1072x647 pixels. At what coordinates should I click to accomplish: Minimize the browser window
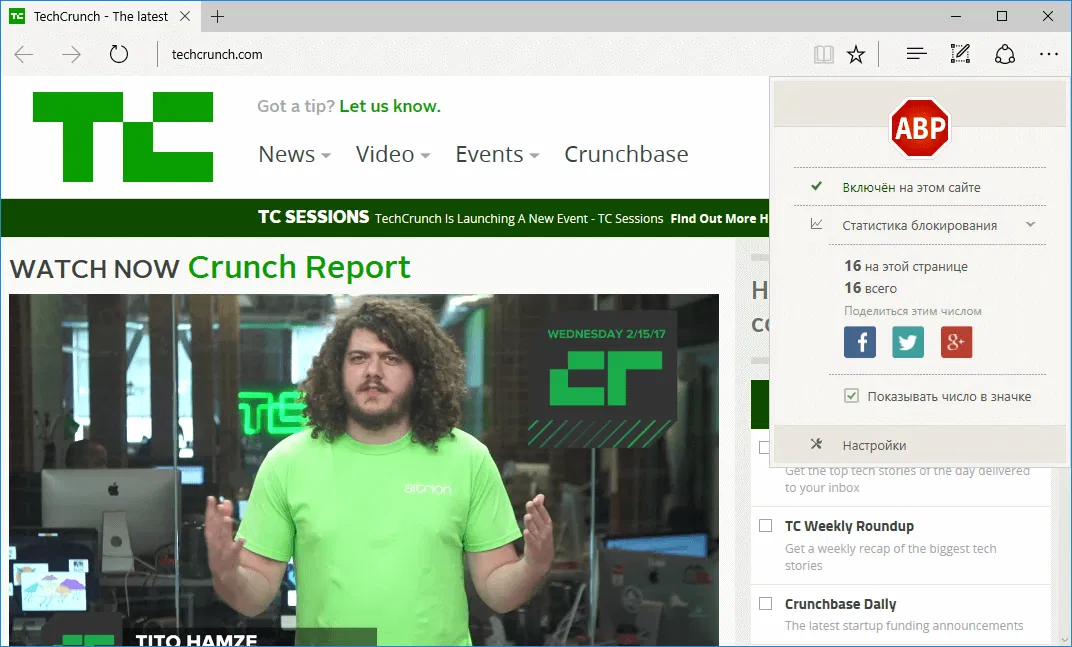point(956,16)
